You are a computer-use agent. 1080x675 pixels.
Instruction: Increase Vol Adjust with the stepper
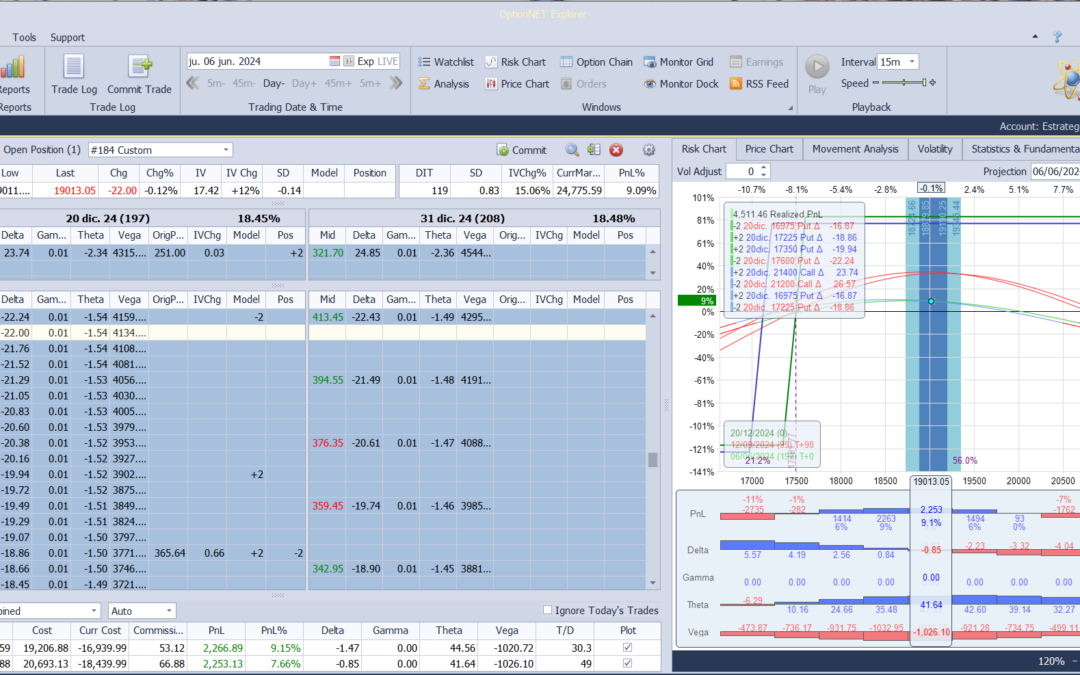(764, 167)
